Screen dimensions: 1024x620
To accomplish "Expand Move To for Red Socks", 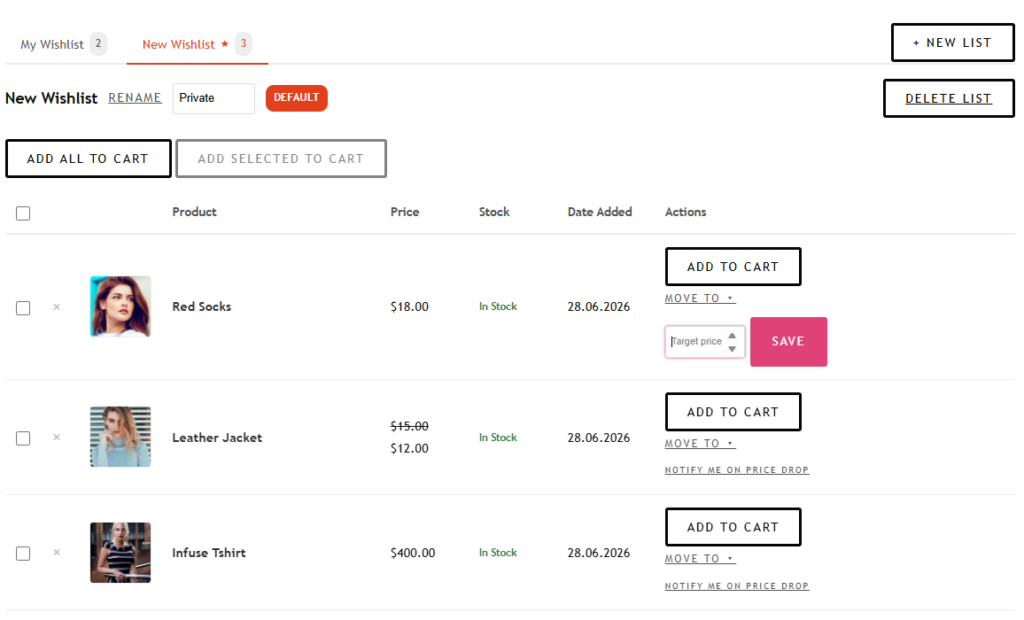I will pyautogui.click(x=699, y=299).
